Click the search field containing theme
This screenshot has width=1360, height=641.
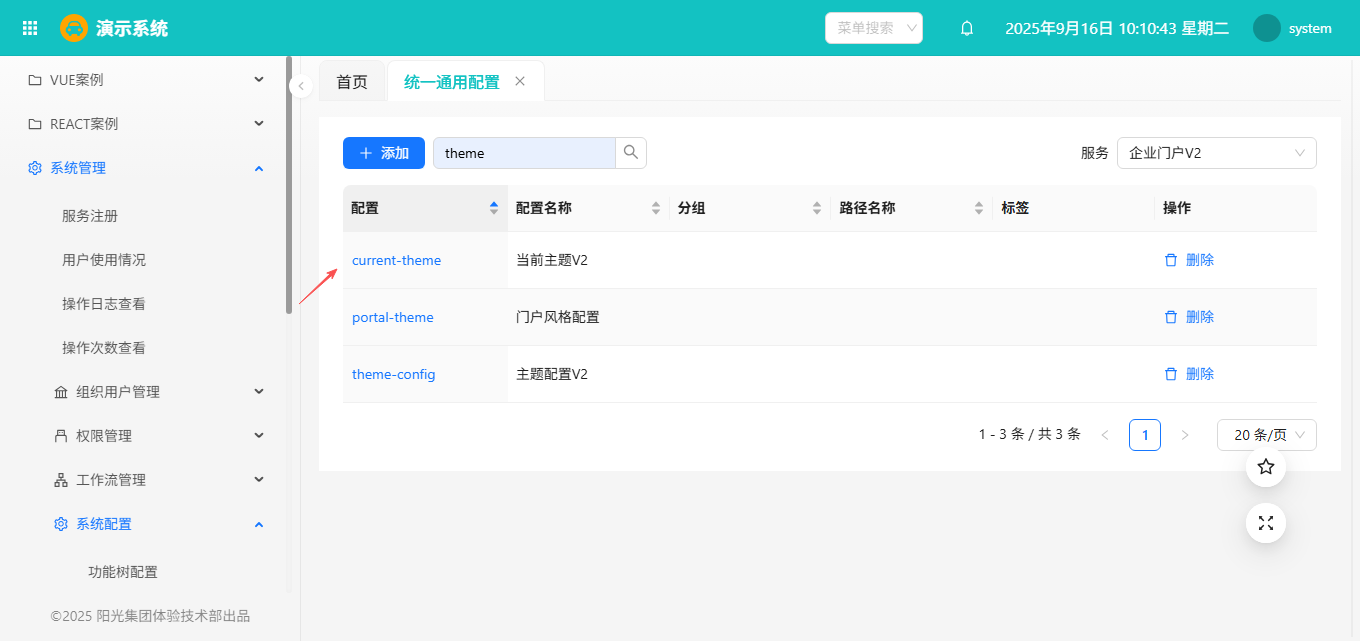pos(524,153)
